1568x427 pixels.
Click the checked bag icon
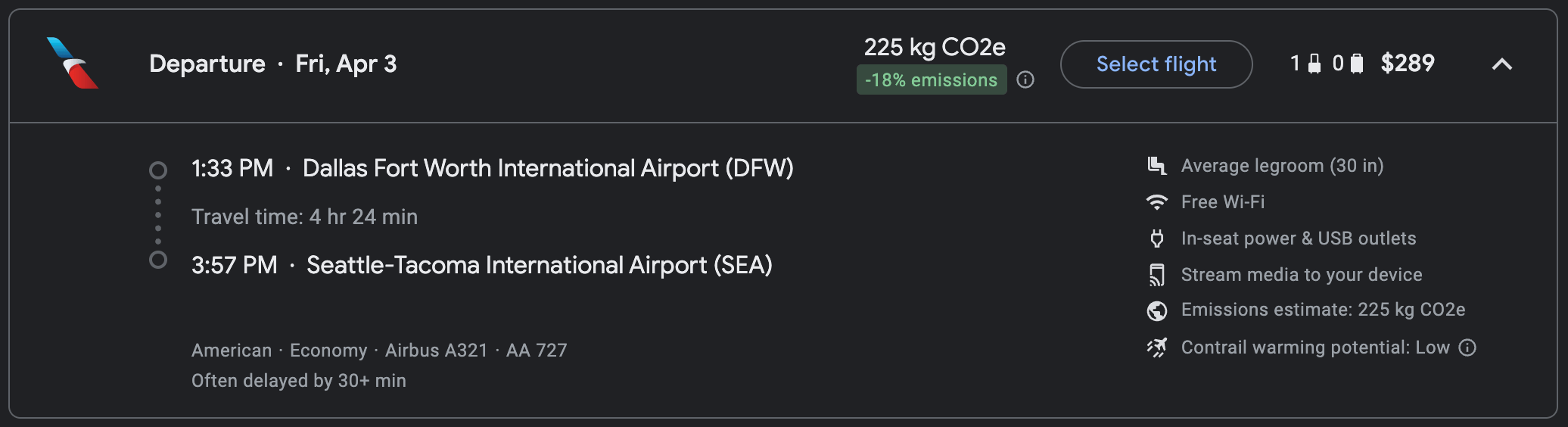click(x=1357, y=64)
